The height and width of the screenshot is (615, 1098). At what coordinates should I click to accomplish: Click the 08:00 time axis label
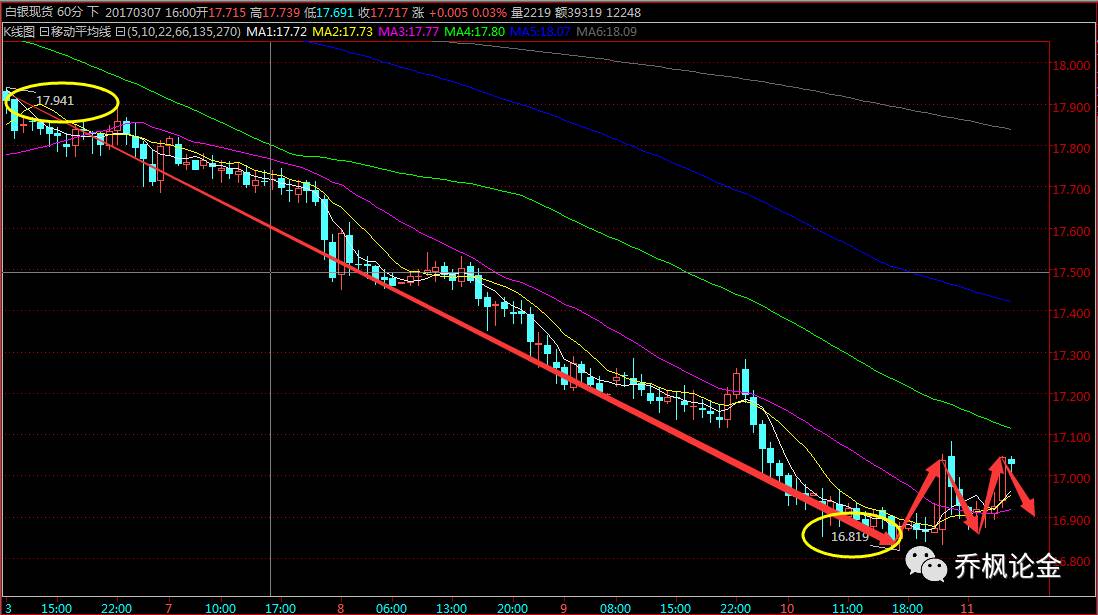(x=615, y=608)
